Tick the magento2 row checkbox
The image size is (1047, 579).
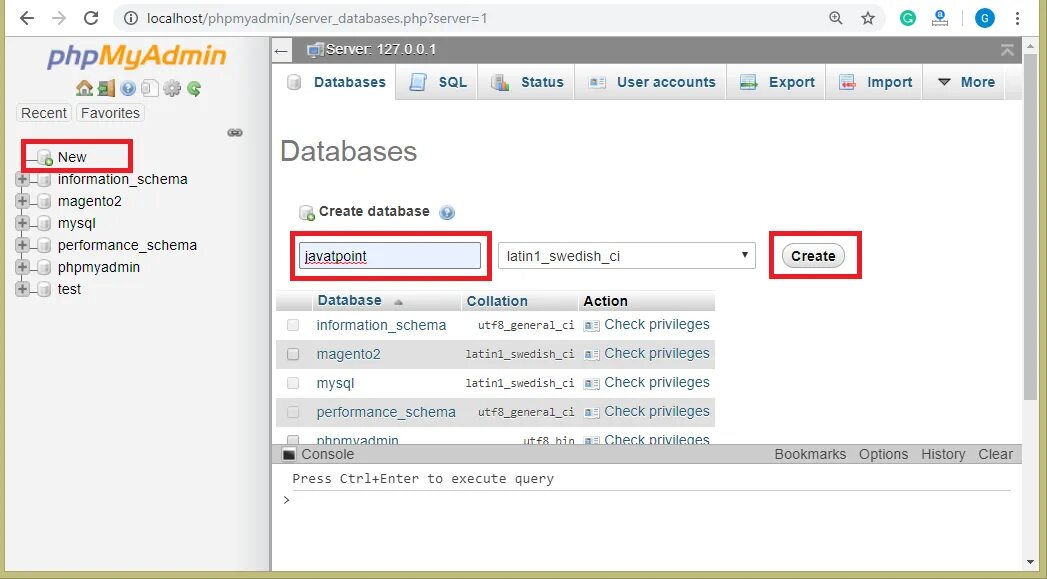coord(292,354)
